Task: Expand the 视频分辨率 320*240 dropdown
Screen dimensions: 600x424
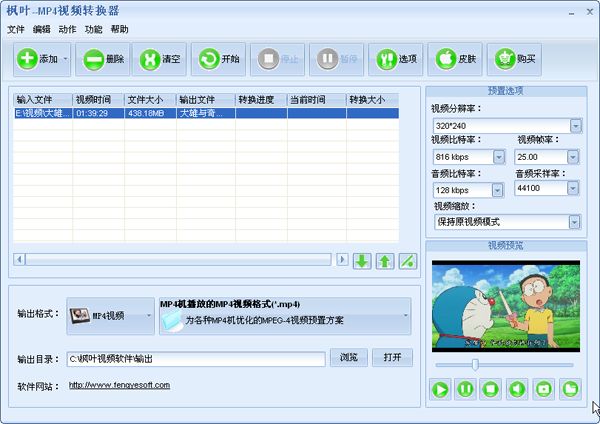Action: tap(576, 126)
